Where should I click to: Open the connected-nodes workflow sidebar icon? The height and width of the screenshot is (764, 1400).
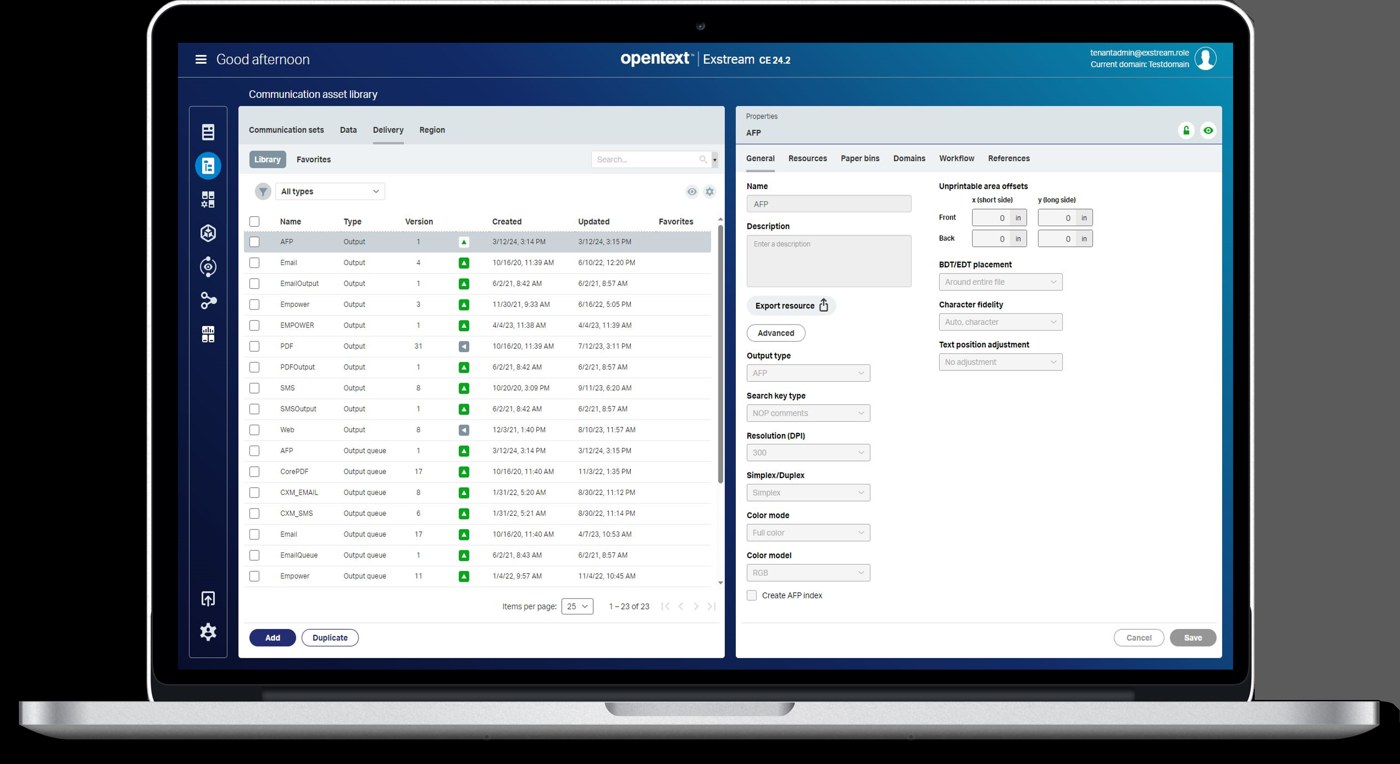(x=208, y=300)
